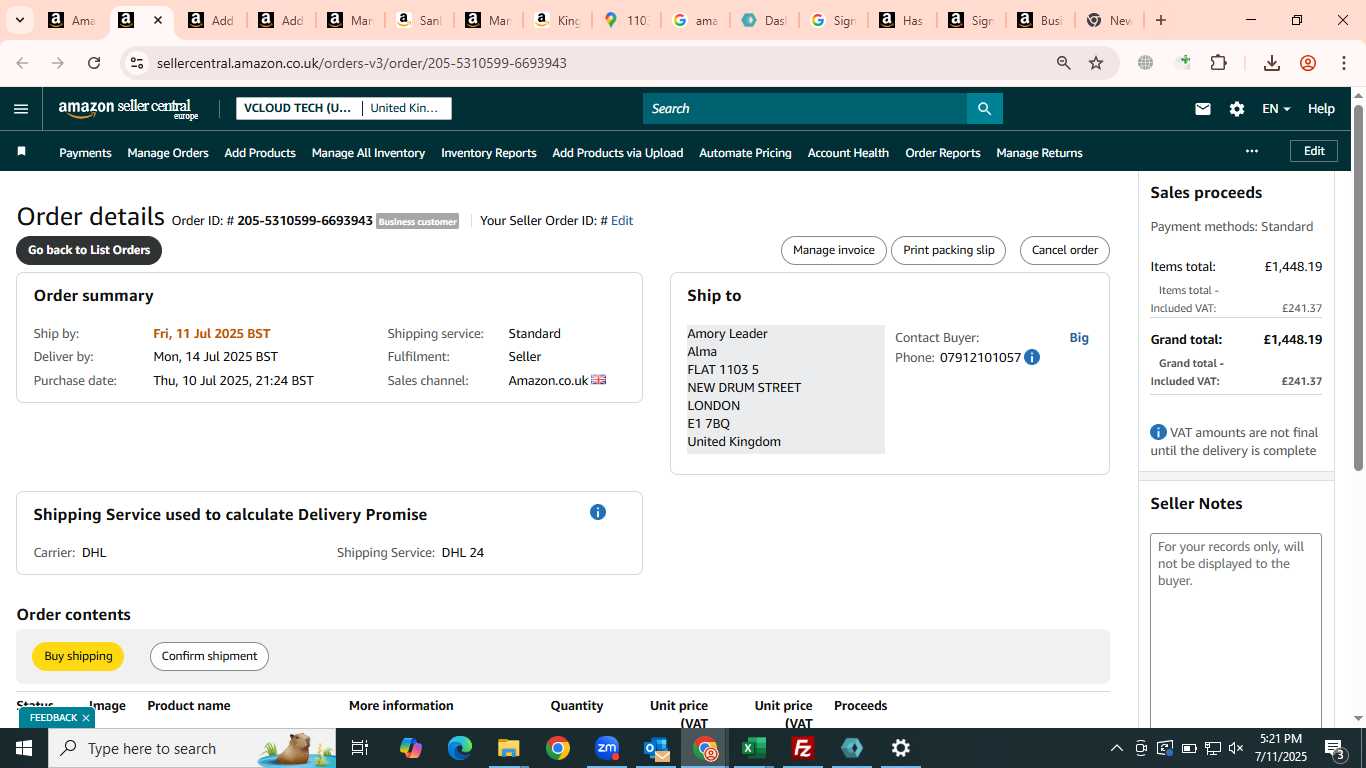Click the Delivery Promise info icon
1366x768 pixels.
pyautogui.click(x=598, y=512)
